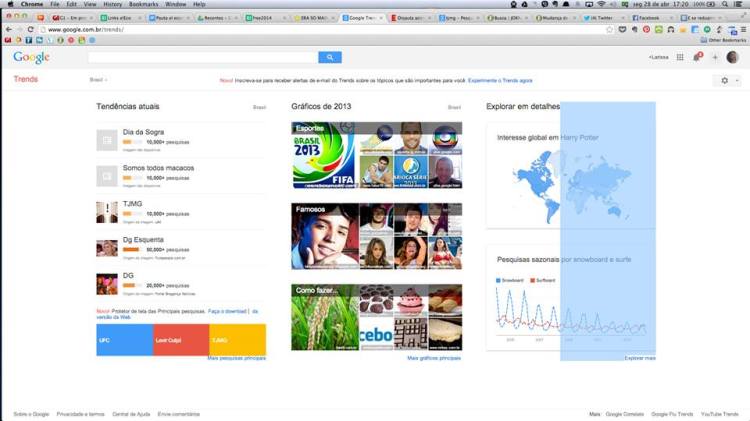Click the red Love Culpi tile
The image size is (750, 421).
click(181, 340)
